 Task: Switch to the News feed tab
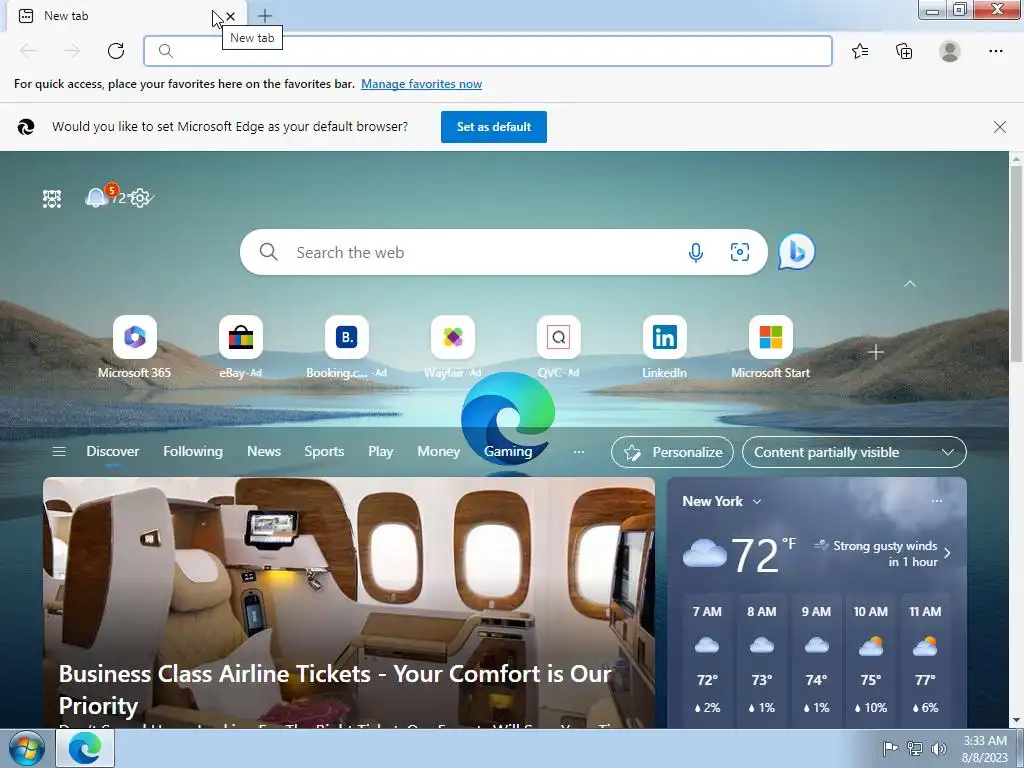(264, 451)
